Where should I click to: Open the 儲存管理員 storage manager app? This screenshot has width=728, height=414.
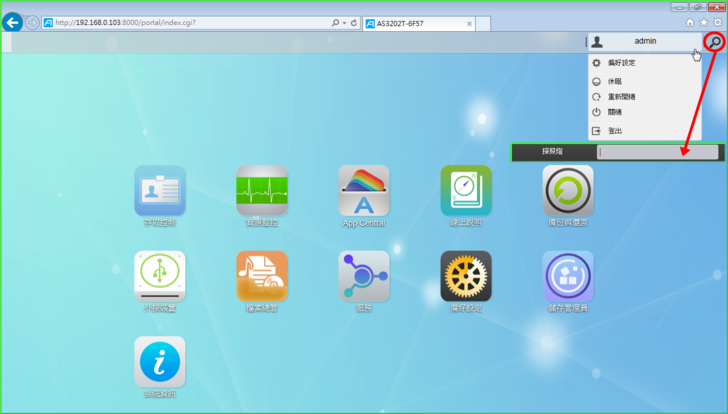[568, 275]
